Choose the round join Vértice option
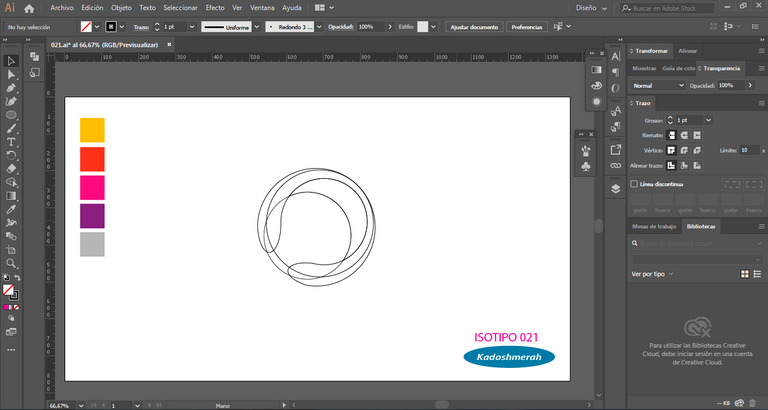Screen dimensions: 768x410 [684, 150]
